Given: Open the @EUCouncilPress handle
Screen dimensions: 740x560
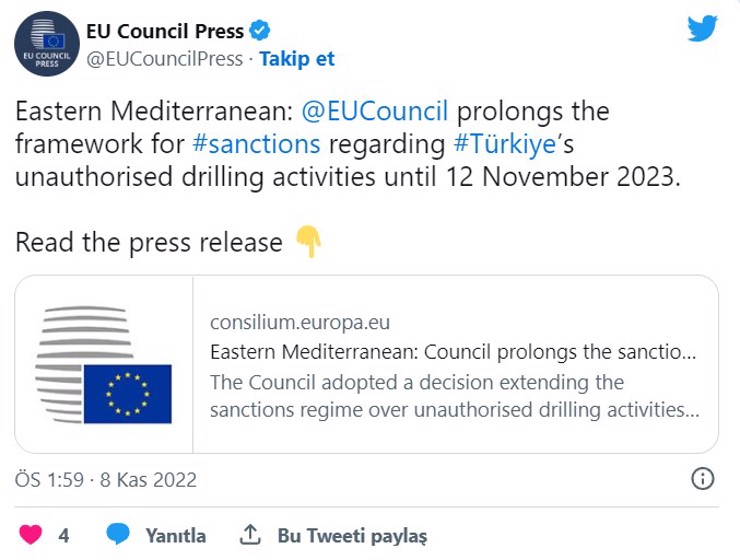Looking at the screenshot, I should [x=165, y=59].
